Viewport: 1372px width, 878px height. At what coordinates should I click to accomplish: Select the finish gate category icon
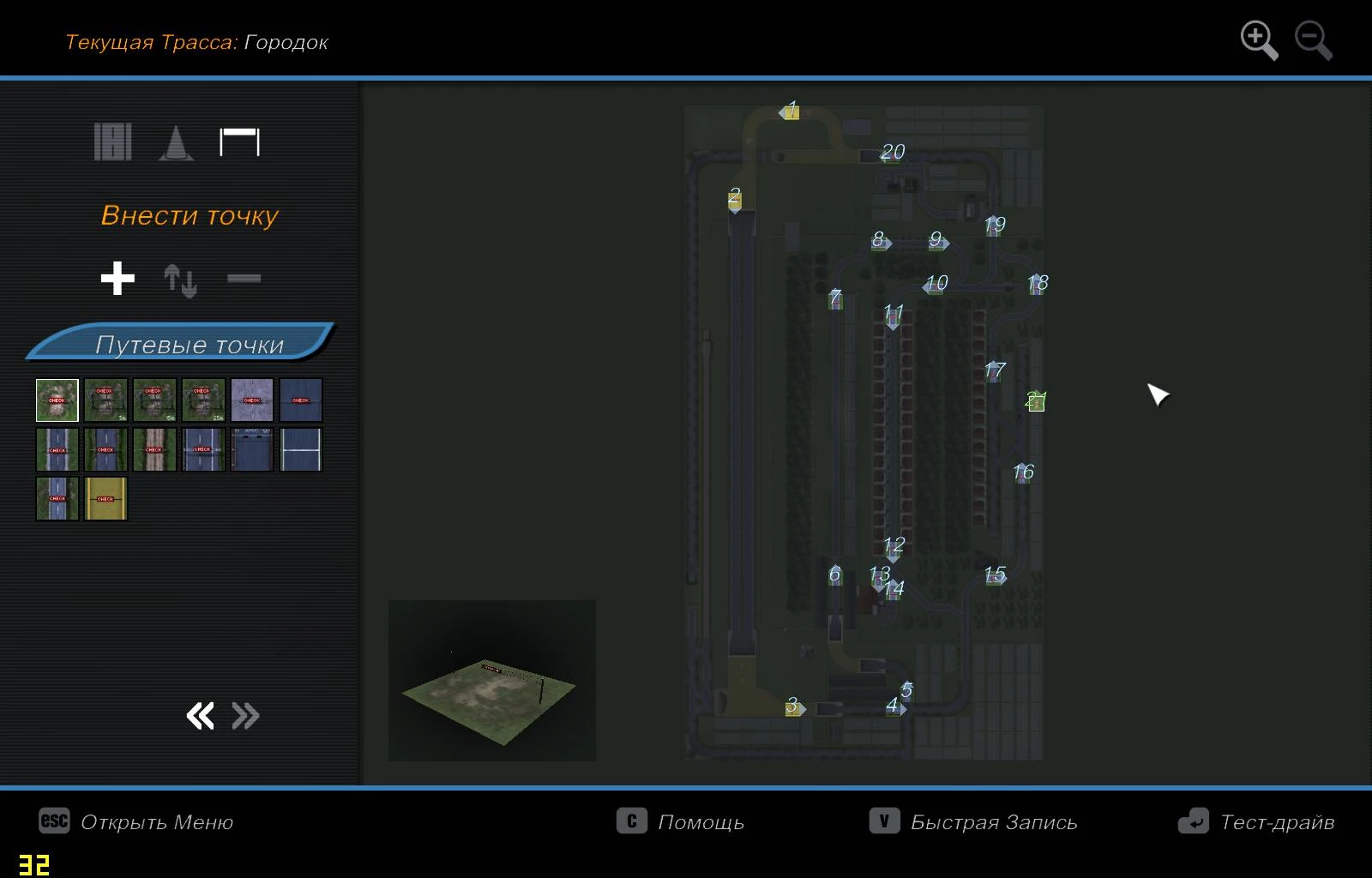(x=238, y=141)
